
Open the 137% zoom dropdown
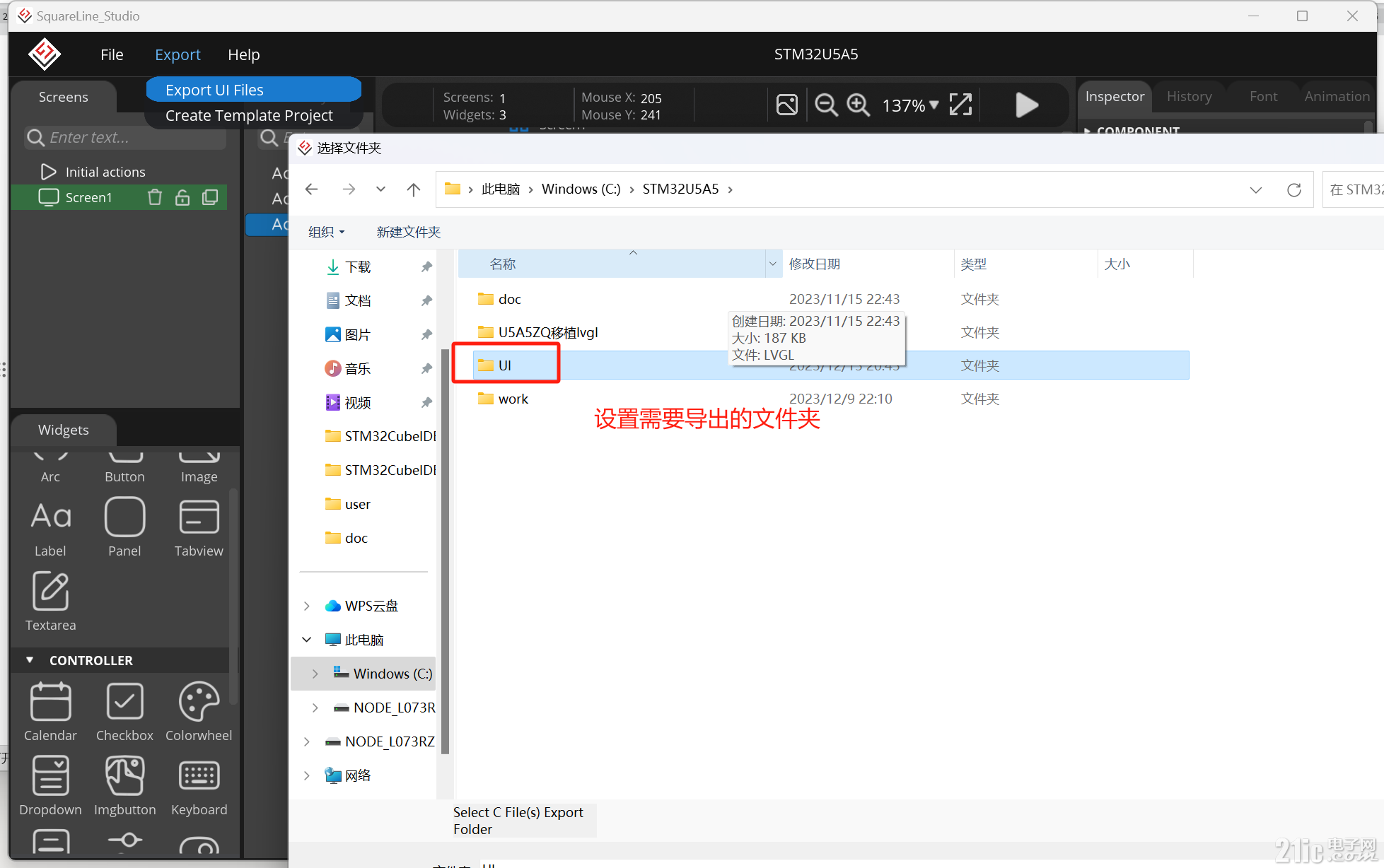pos(910,105)
